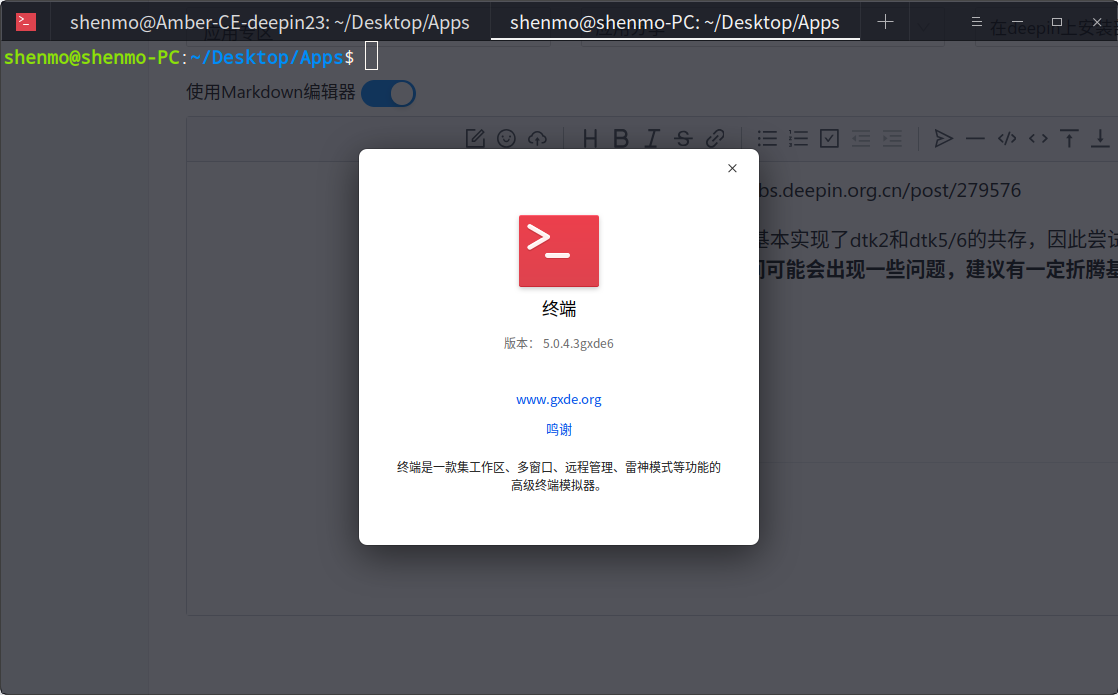Insert inline code <> in background editor
This screenshot has height=695, width=1118.
tap(1038, 138)
